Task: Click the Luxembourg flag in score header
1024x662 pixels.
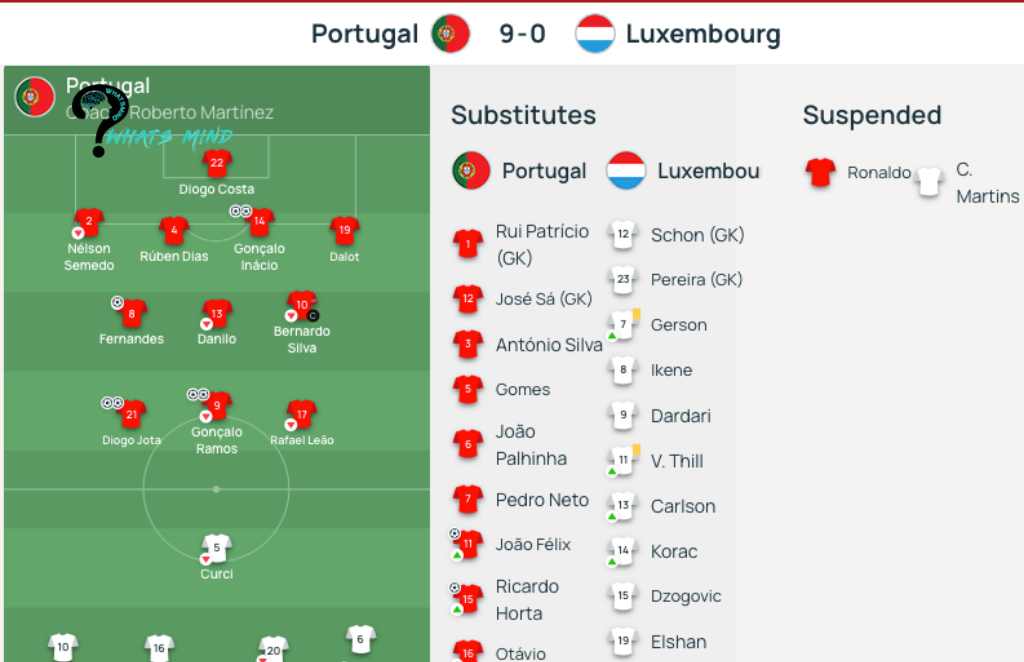Action: [x=595, y=34]
